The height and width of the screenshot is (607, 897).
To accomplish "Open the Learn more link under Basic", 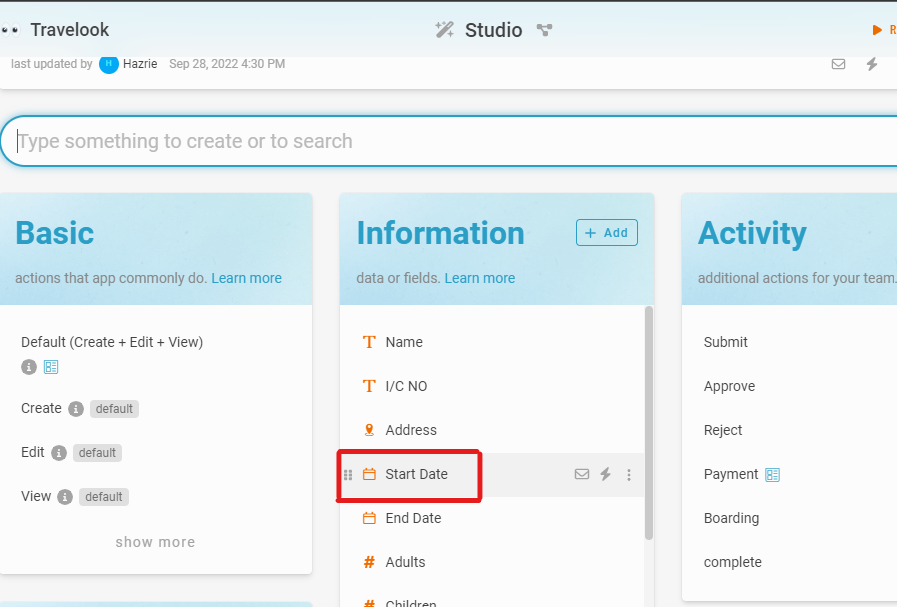I will point(246,278).
